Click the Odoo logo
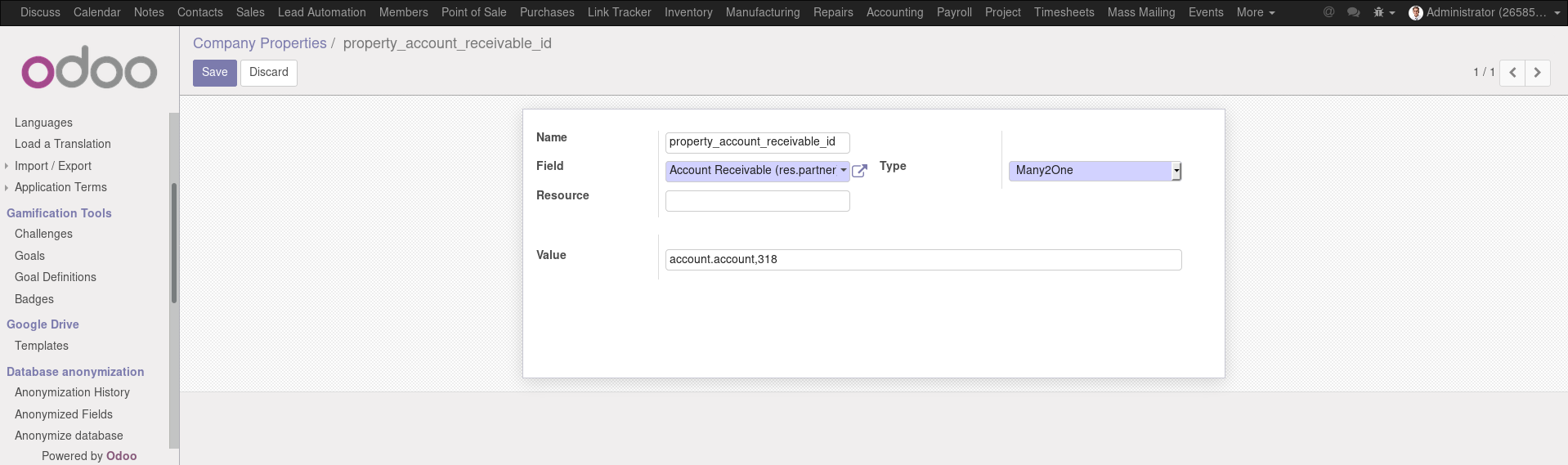Screen dimensions: 1568x465 (x=89, y=69)
